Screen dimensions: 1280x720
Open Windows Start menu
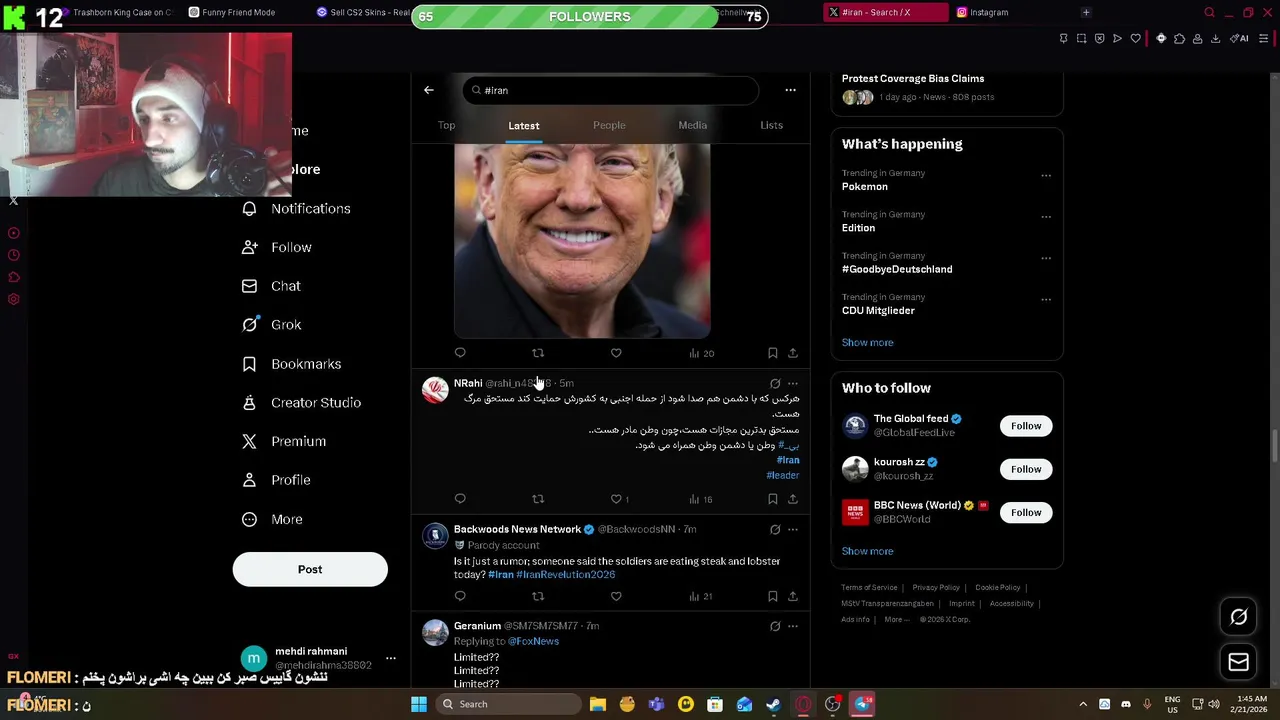pyautogui.click(x=419, y=704)
